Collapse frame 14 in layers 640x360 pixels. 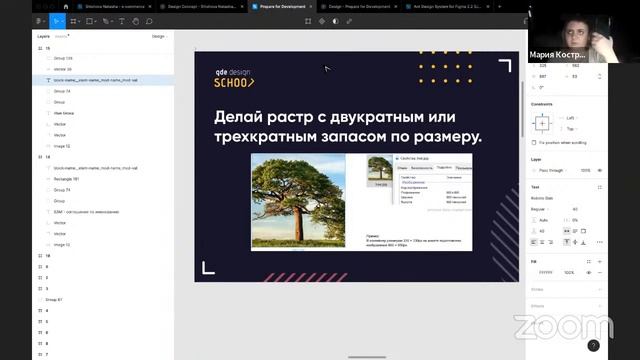40,157
